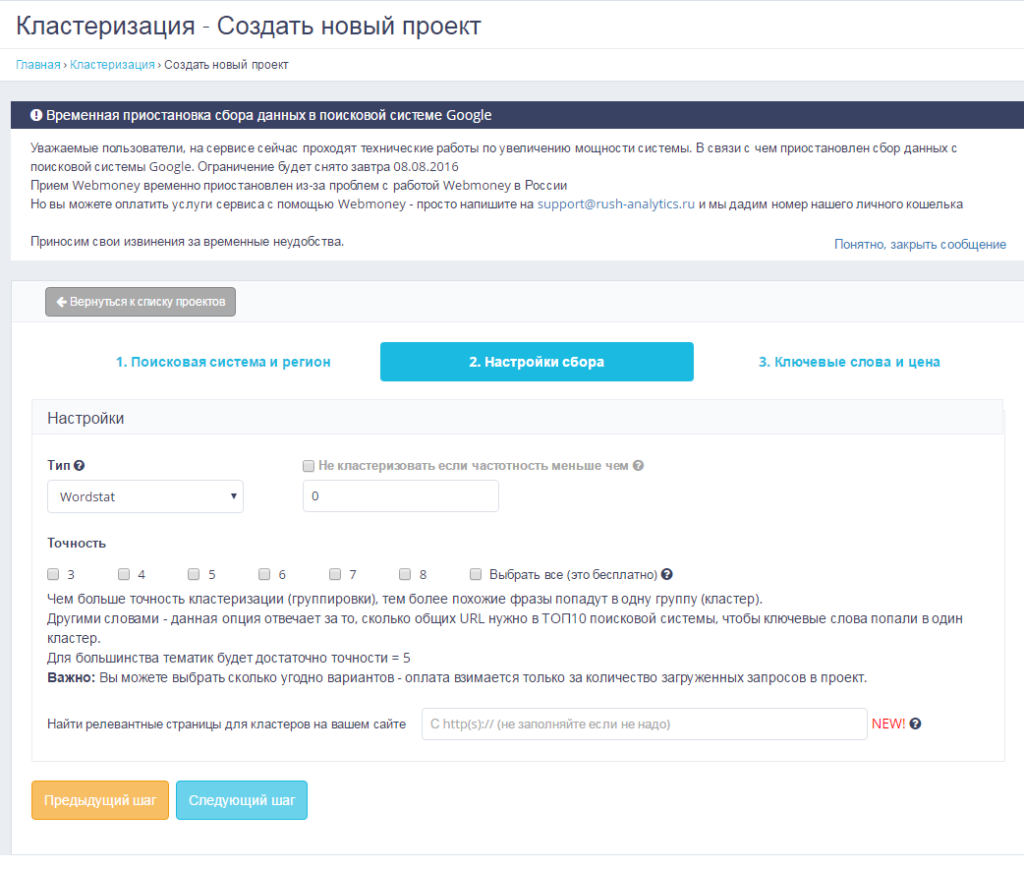Dismiss notice with Понятно, закрыть сообщение
The height and width of the screenshot is (869, 1024).
click(x=919, y=244)
